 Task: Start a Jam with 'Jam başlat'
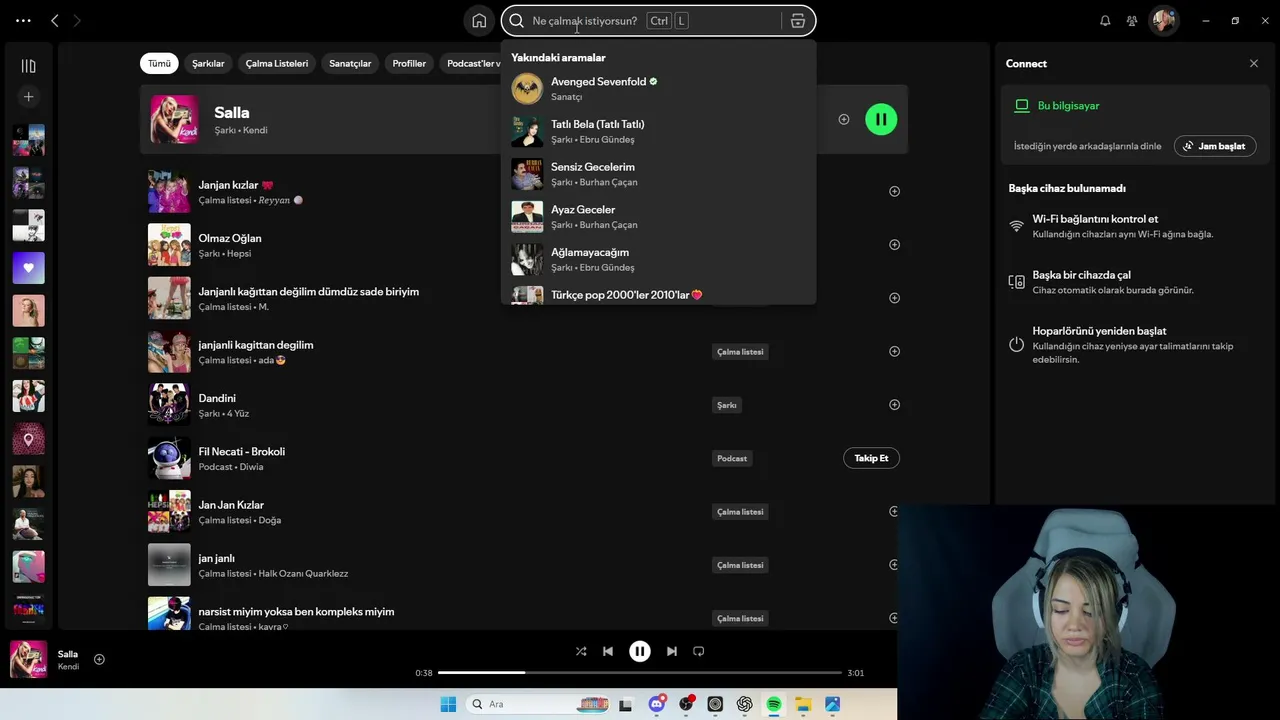coord(1215,146)
